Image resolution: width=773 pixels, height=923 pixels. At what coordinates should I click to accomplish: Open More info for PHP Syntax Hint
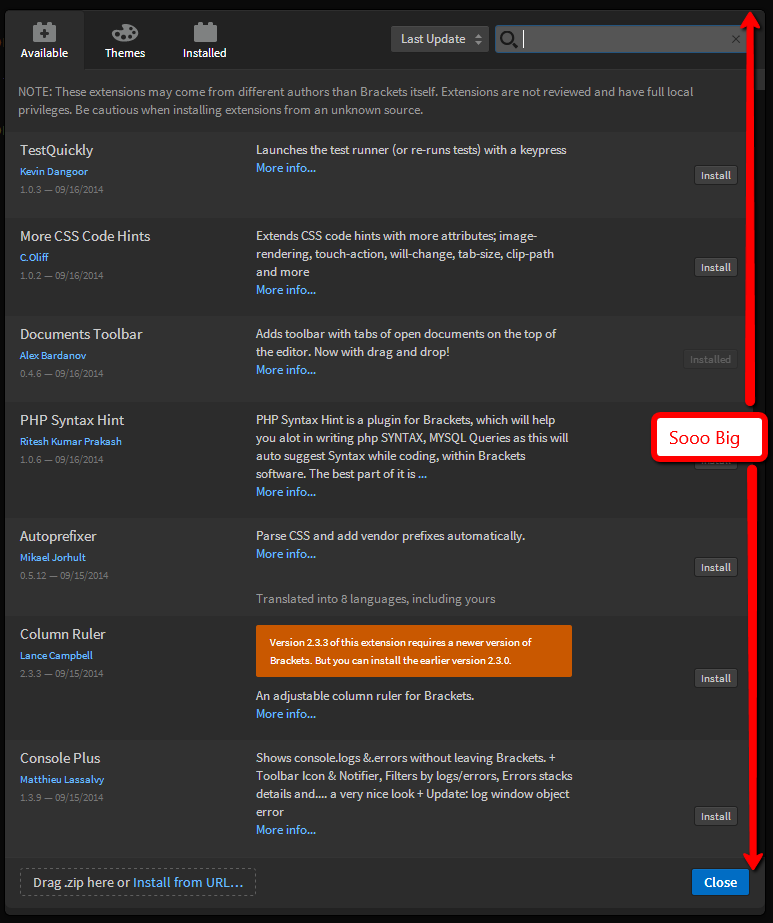[286, 492]
